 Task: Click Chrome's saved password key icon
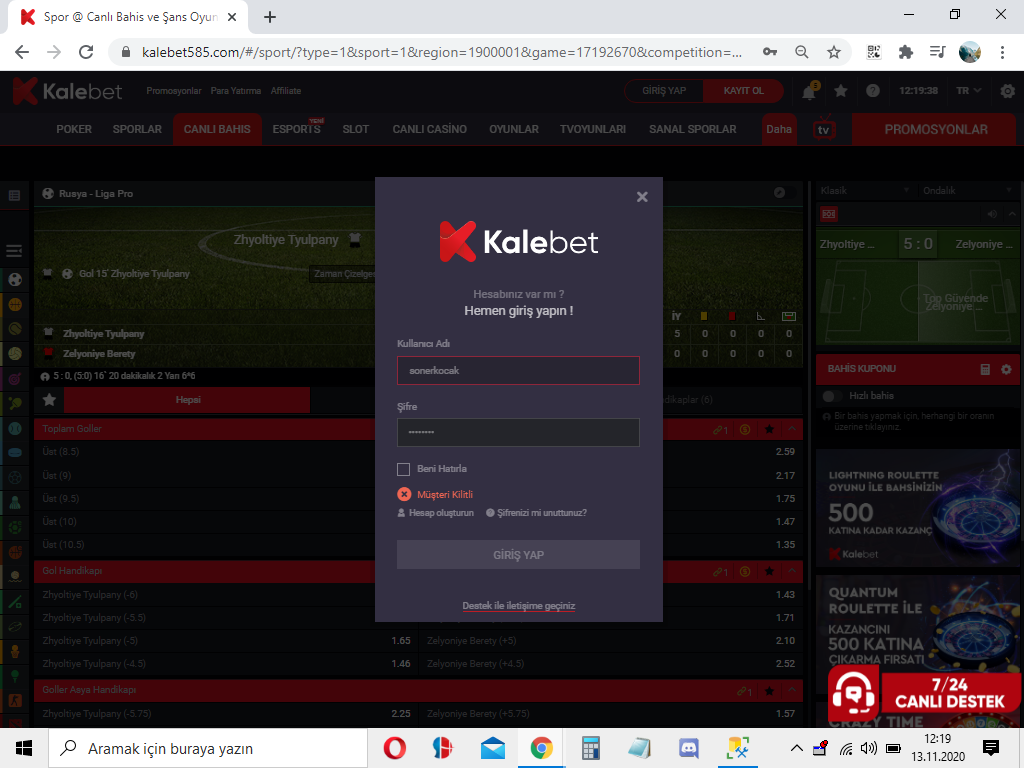click(770, 52)
